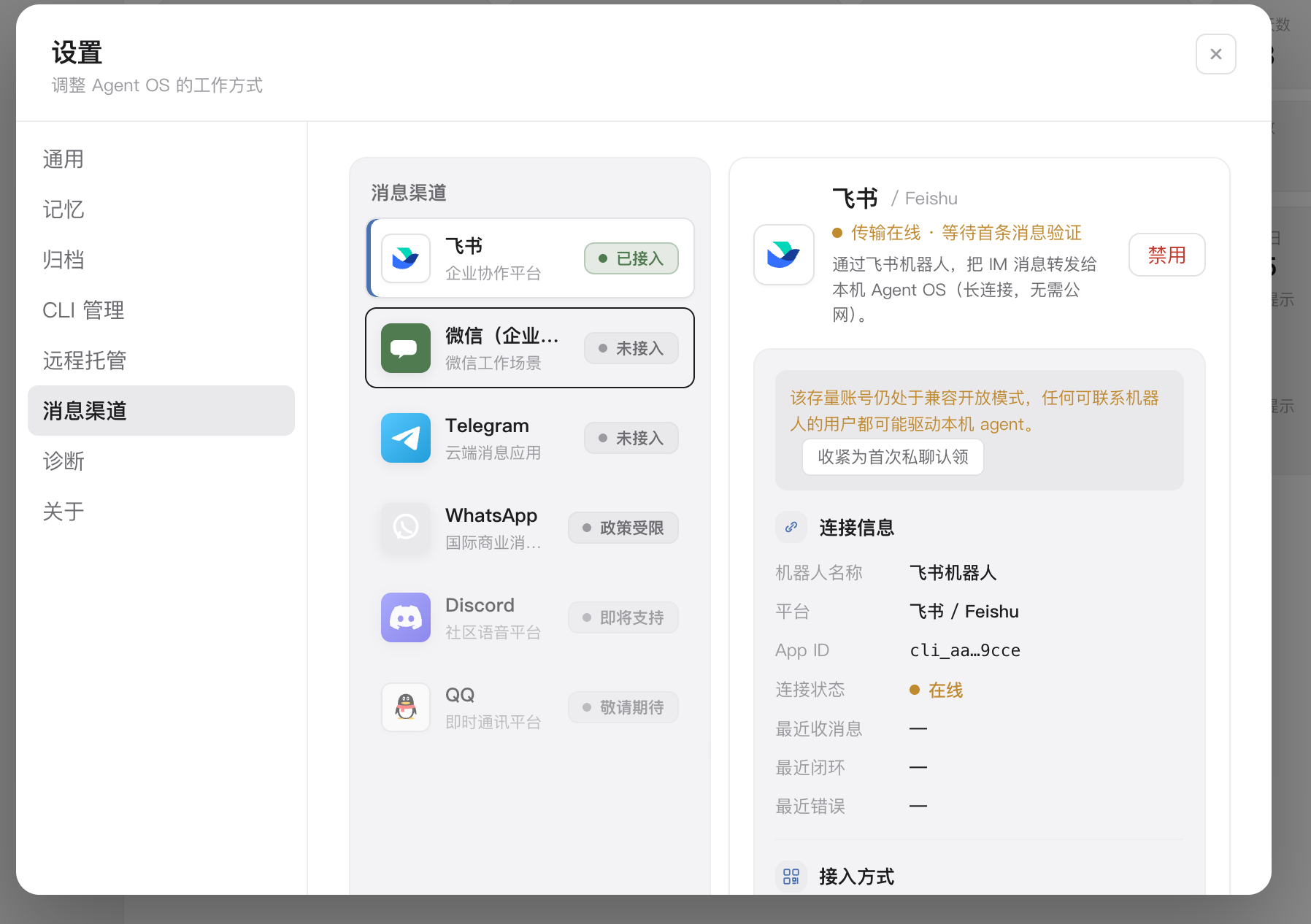This screenshot has width=1311, height=924.
Task: Select the 微信（企业…） channel card
Action: tap(530, 348)
